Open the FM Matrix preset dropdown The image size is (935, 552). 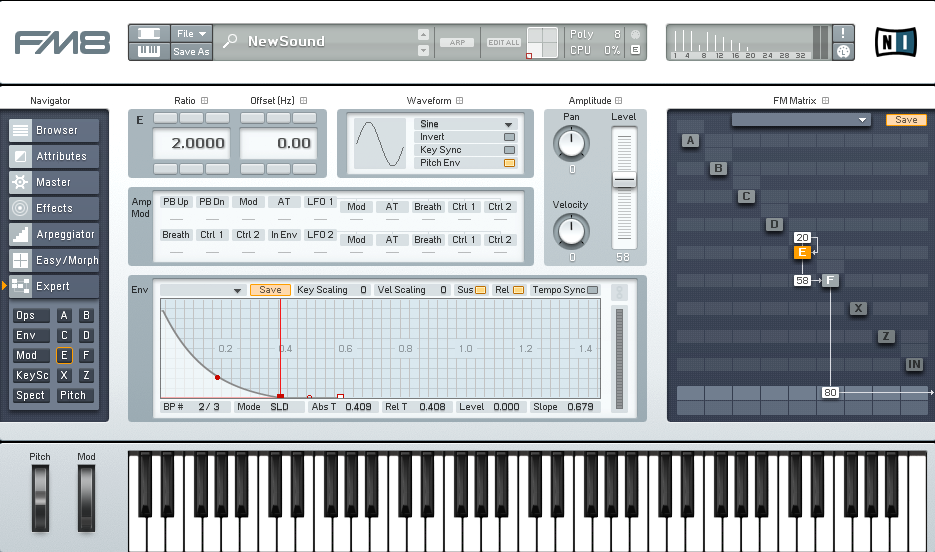point(800,120)
